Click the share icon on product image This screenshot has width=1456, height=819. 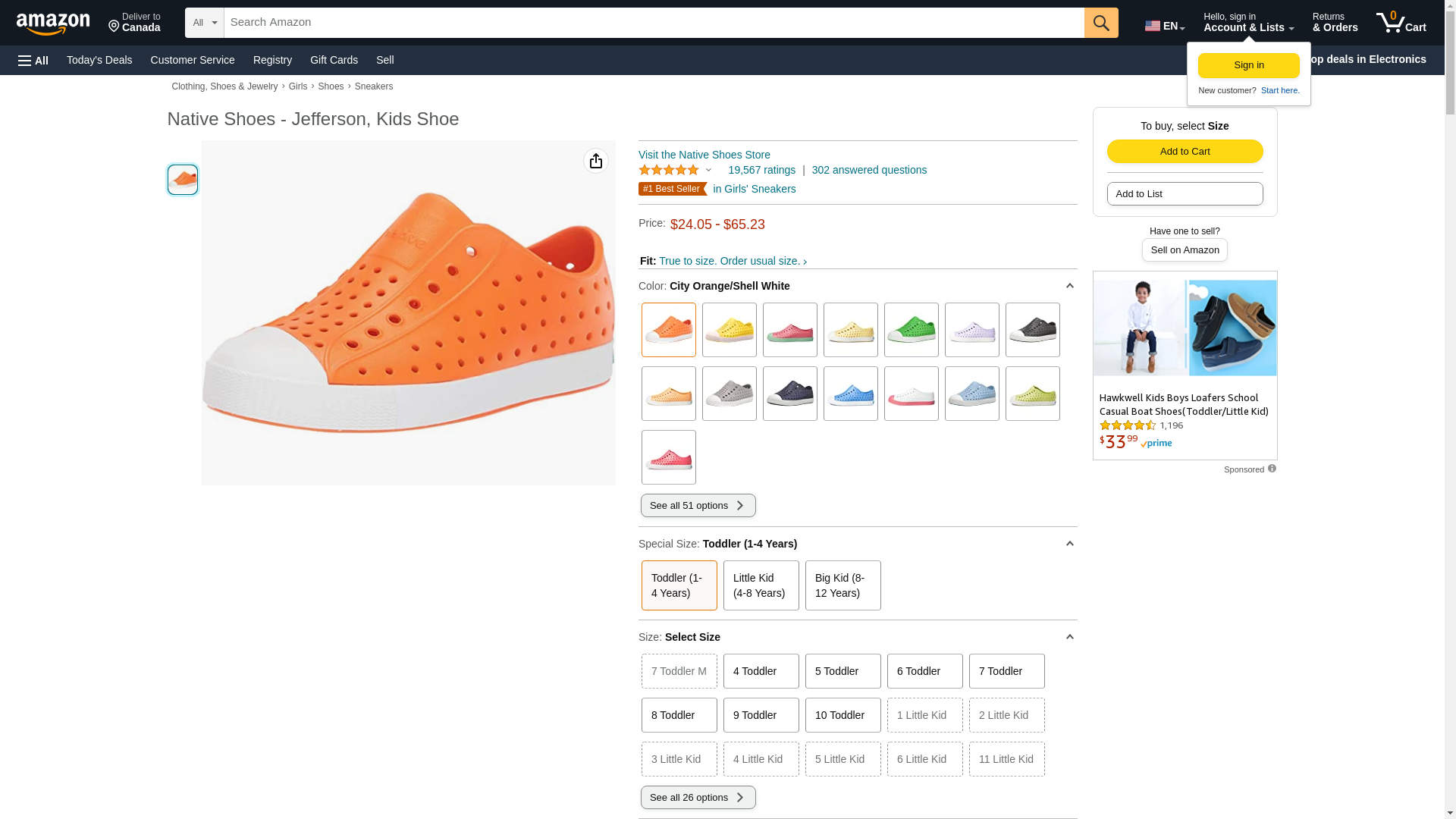[x=596, y=161]
